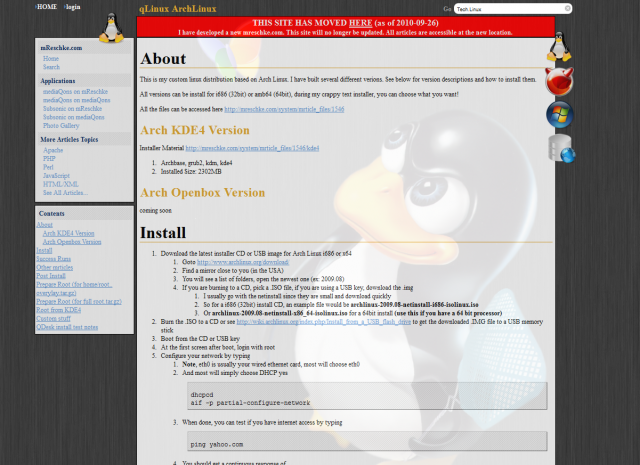Image resolution: width=640 pixels, height=465 pixels.
Task: Open article_files/1546 files link
Action: pyautogui.click(x=284, y=109)
